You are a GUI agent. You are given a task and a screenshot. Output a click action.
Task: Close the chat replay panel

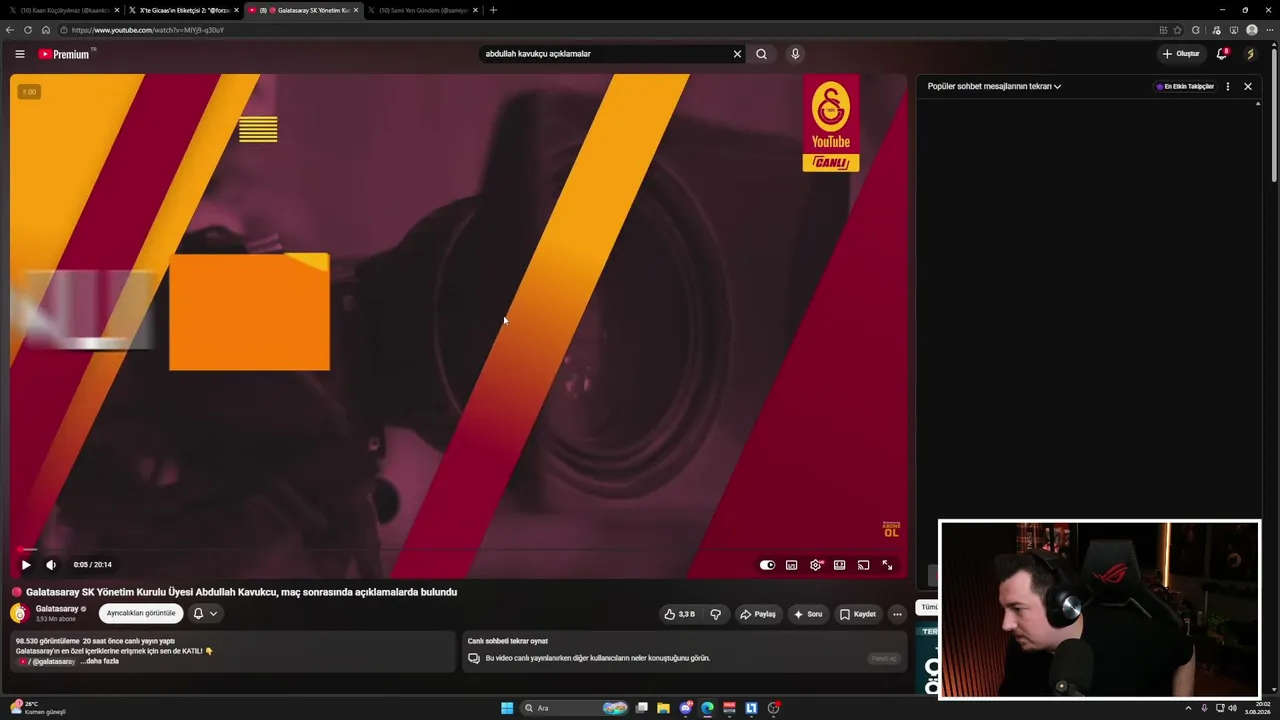(x=1248, y=87)
